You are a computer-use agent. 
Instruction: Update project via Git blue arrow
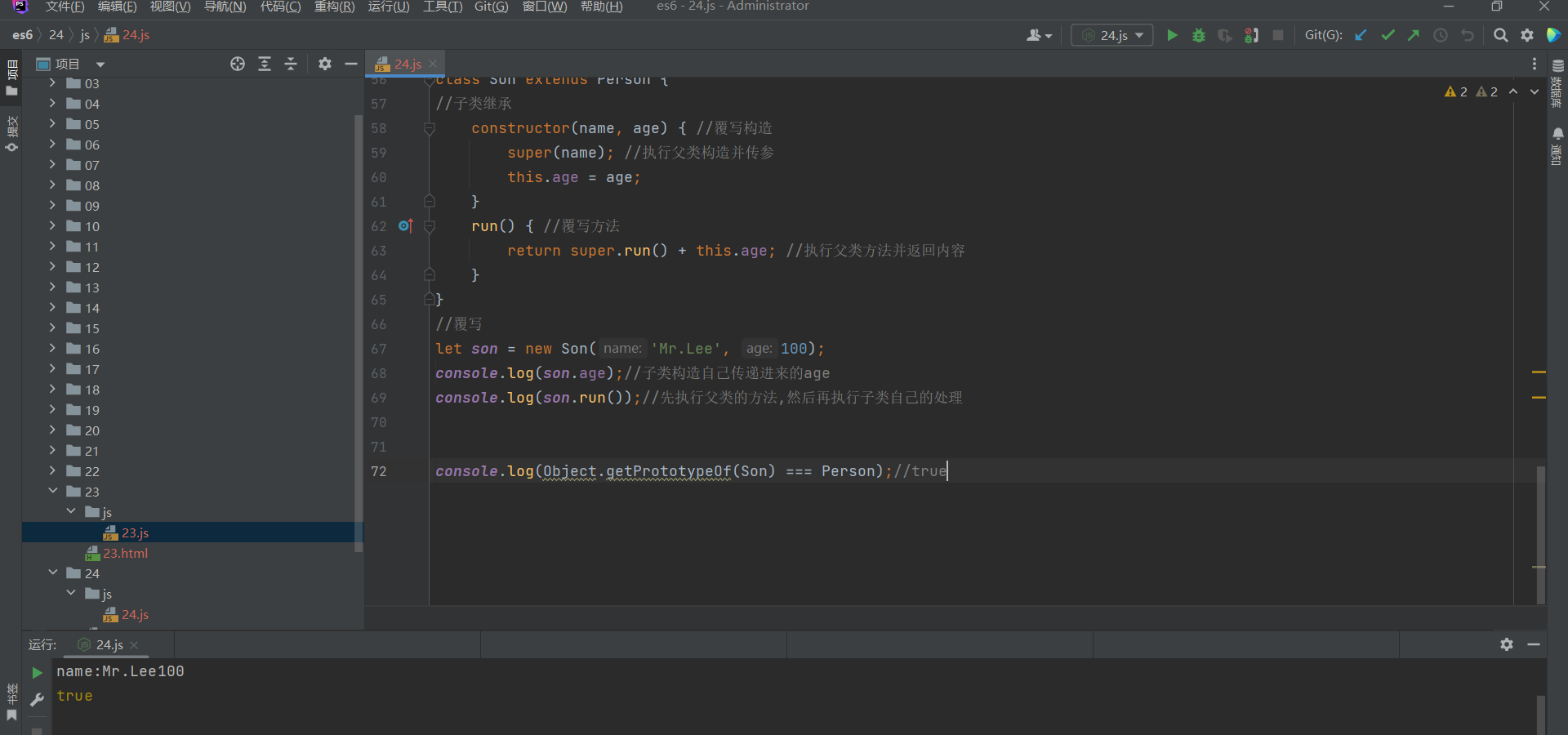point(1361,35)
